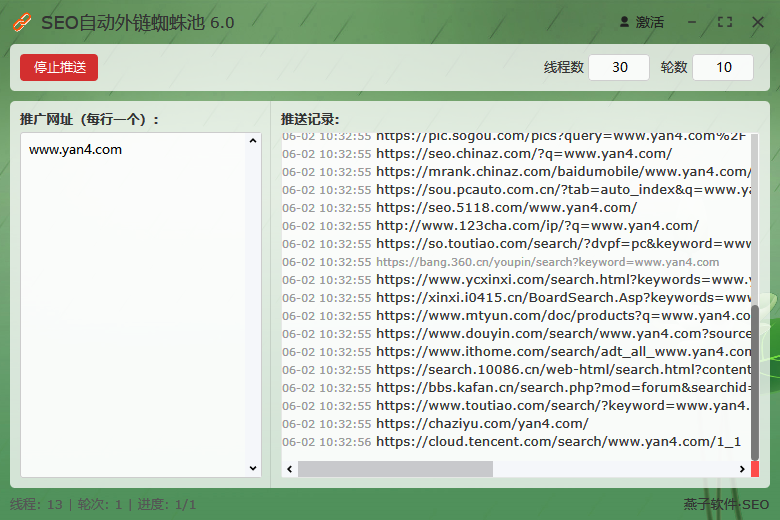This screenshot has height=520, width=780.
Task: Click the search.10086.cn log entry
Action: (x=563, y=370)
